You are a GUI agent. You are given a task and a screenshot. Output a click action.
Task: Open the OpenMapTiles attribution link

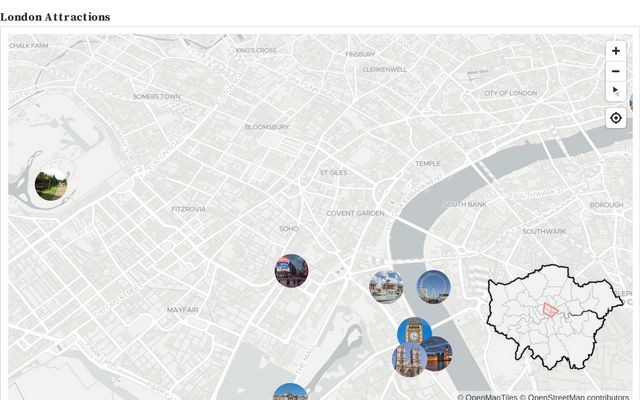point(491,397)
